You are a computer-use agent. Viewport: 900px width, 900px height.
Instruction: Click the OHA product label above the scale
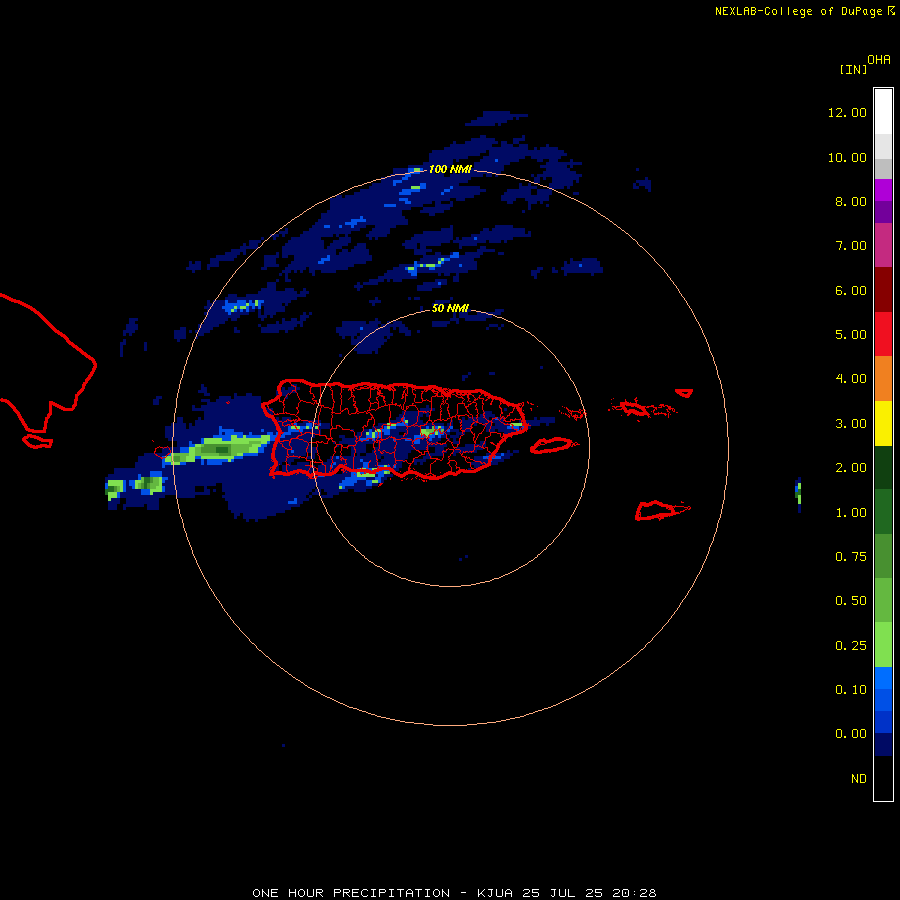click(879, 60)
